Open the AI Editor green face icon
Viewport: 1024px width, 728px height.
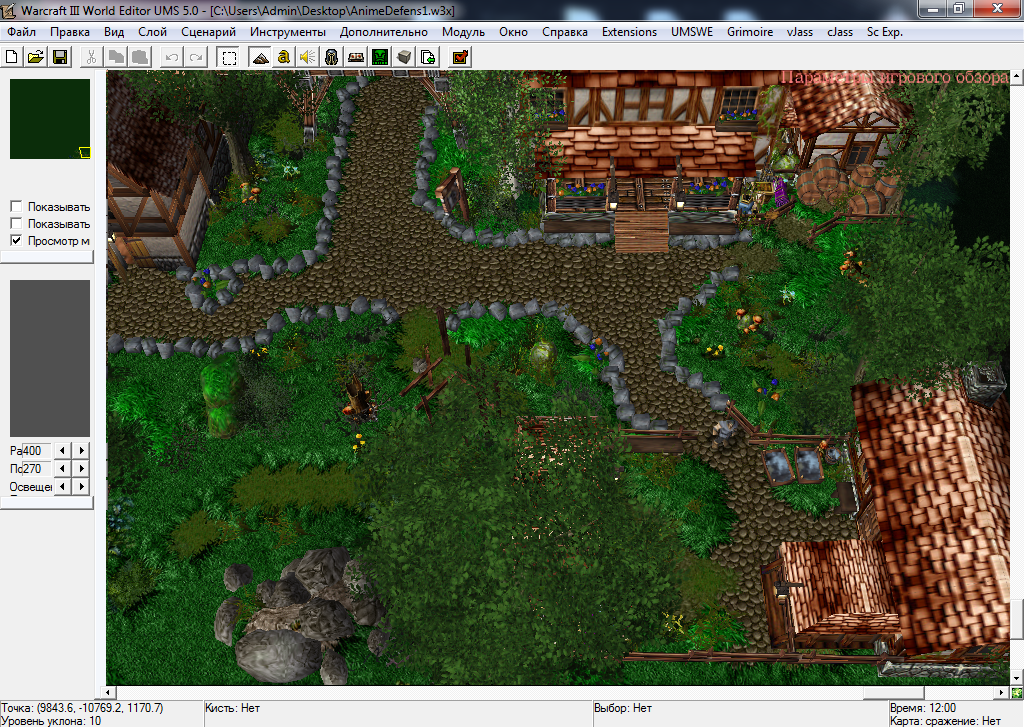click(x=380, y=57)
